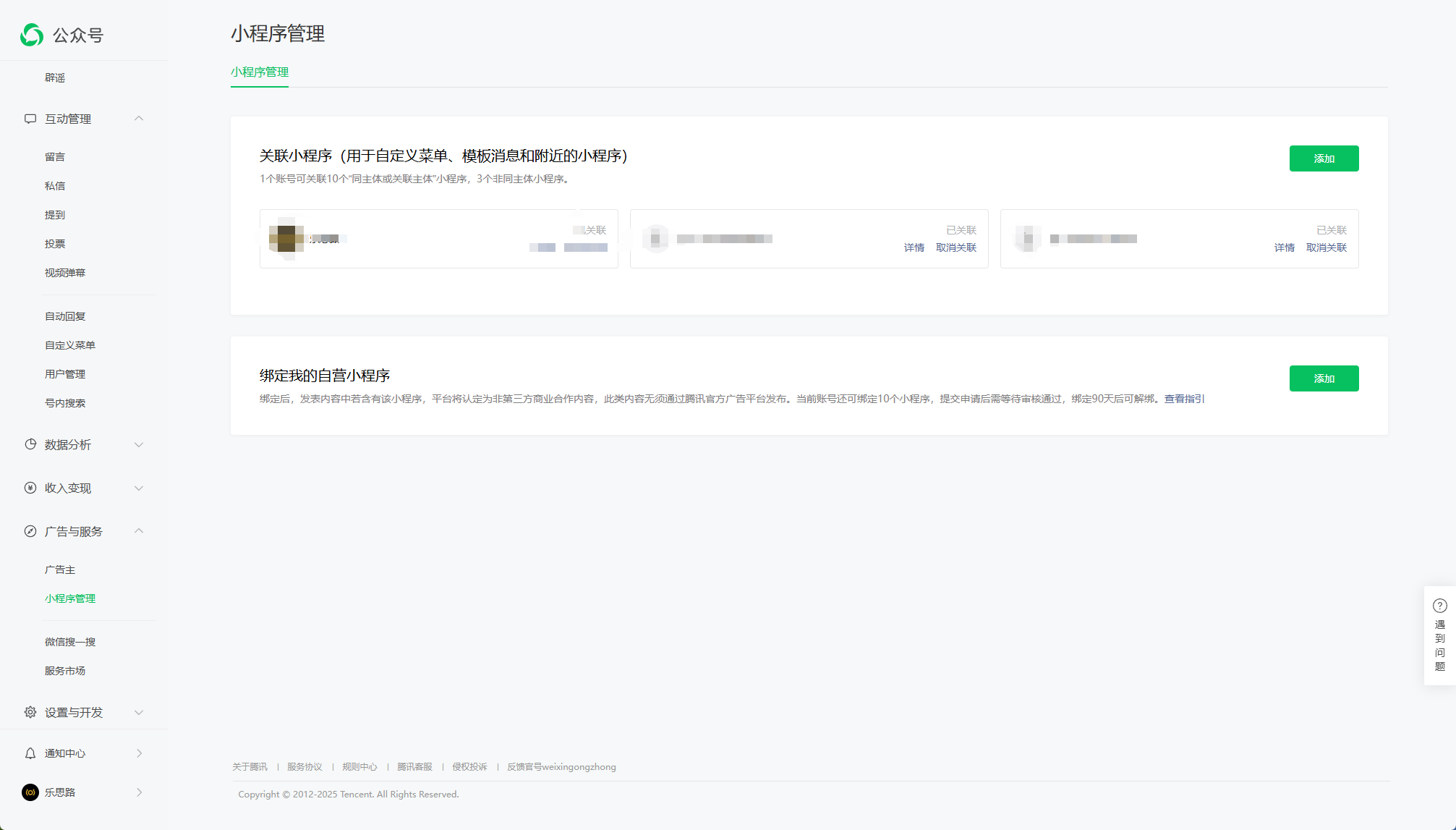
Task: Click the 乐思路 account avatar
Action: [30, 792]
